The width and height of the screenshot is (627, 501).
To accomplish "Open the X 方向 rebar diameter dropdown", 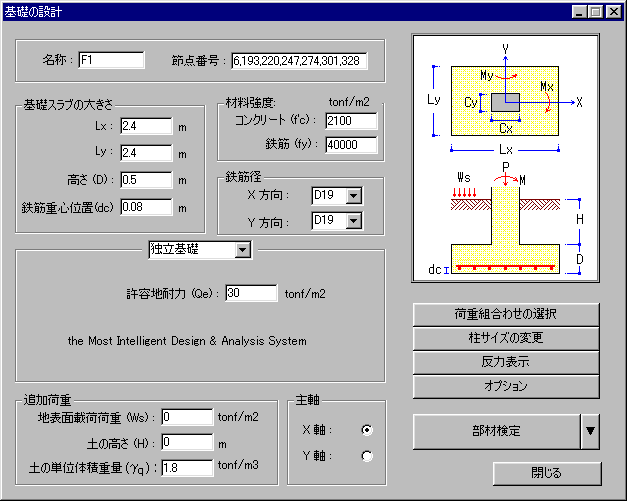I will 354,196.
